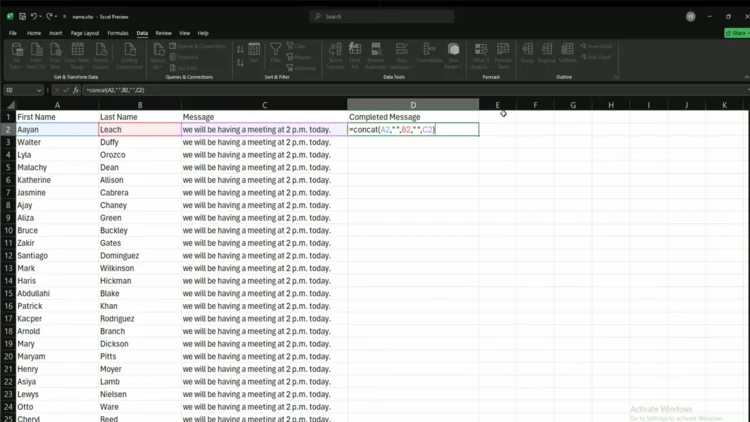Expand the formula bar
The width and height of the screenshot is (750, 422).
[748, 90]
